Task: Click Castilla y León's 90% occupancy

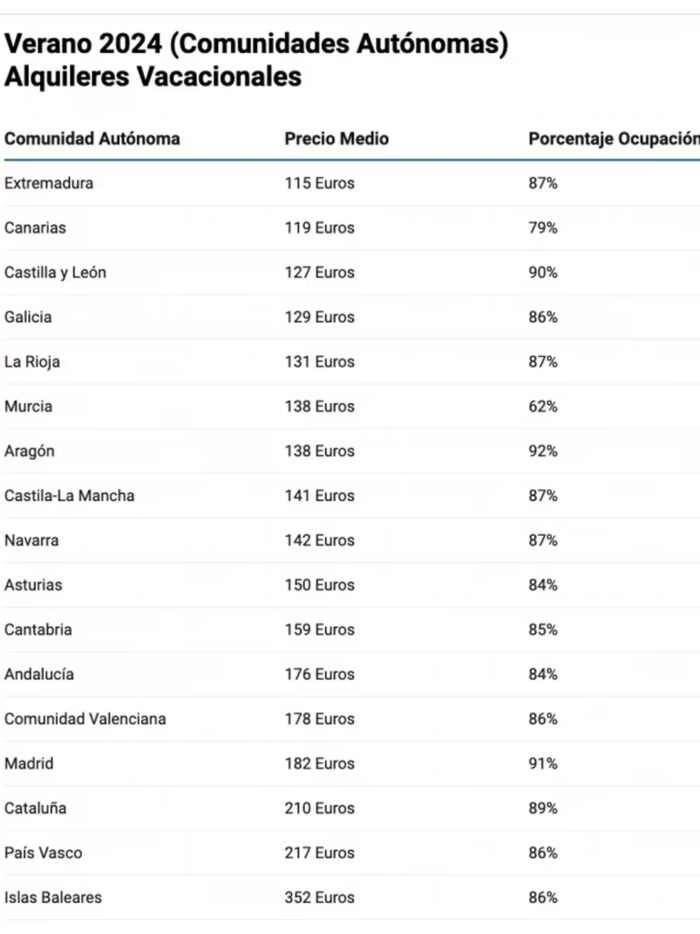Action: pyautogui.click(x=543, y=272)
